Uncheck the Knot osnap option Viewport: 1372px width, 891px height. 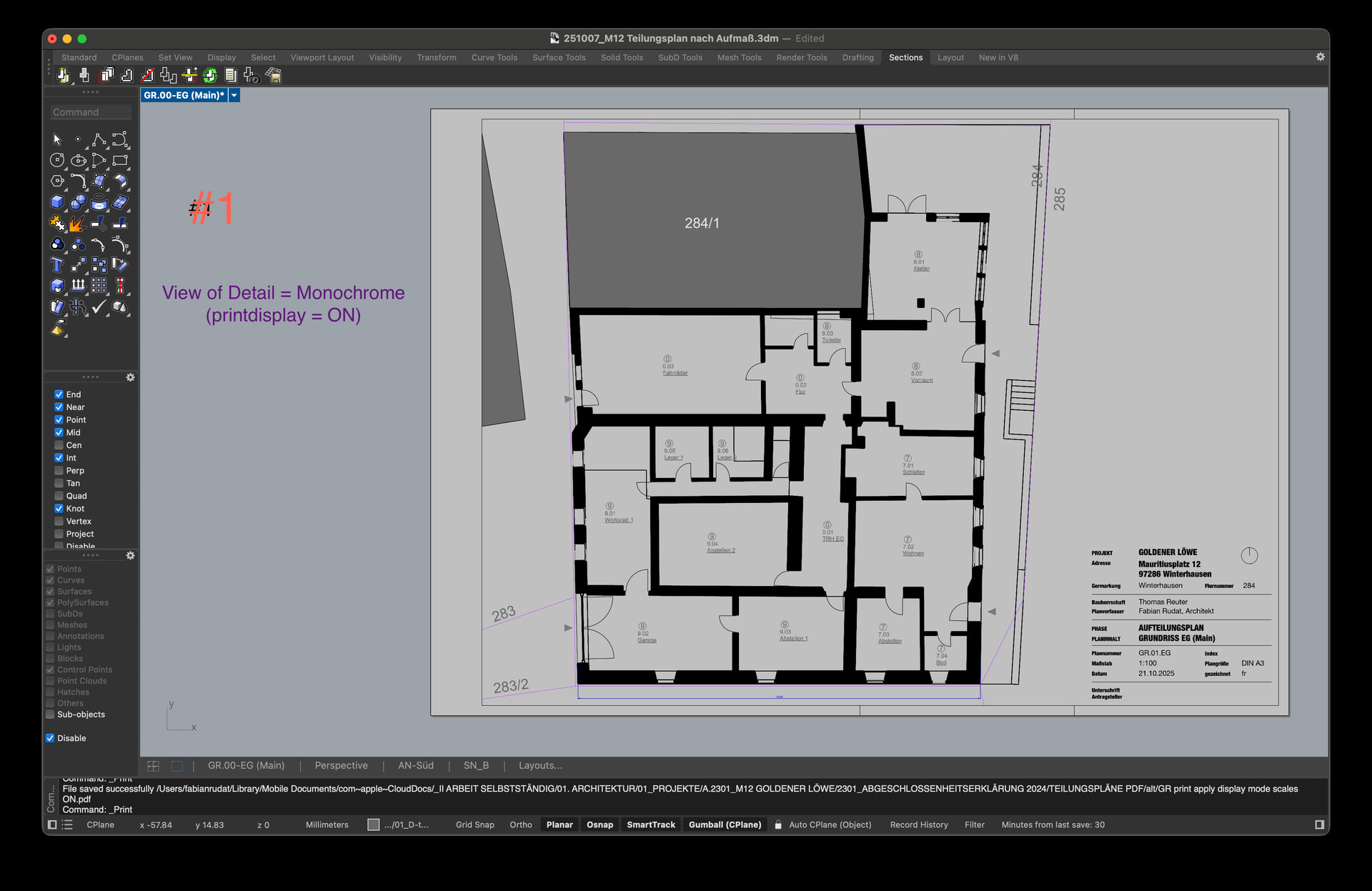tap(59, 509)
